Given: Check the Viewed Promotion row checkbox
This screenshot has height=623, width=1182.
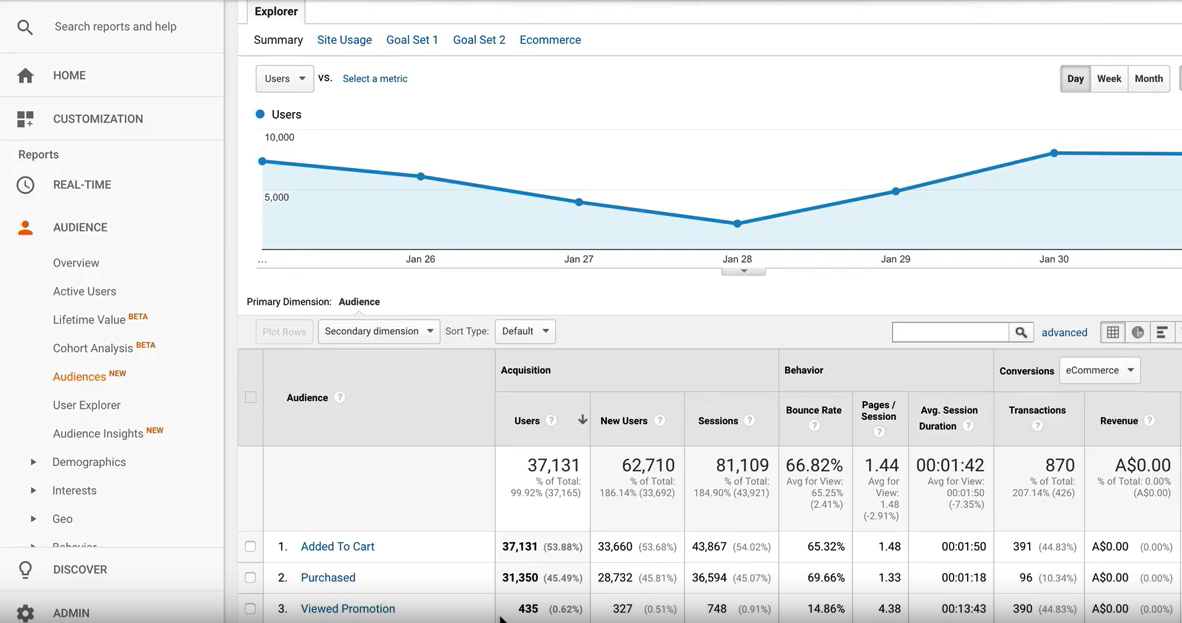Looking at the screenshot, I should point(250,609).
